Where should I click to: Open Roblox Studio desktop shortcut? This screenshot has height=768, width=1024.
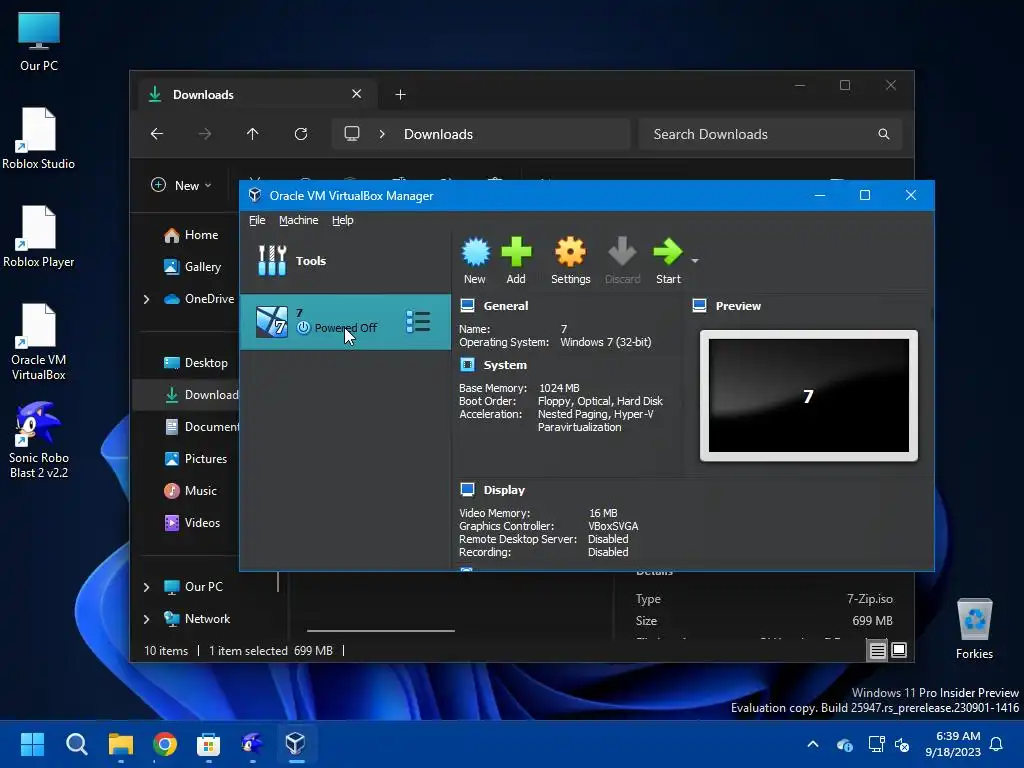coord(39,138)
